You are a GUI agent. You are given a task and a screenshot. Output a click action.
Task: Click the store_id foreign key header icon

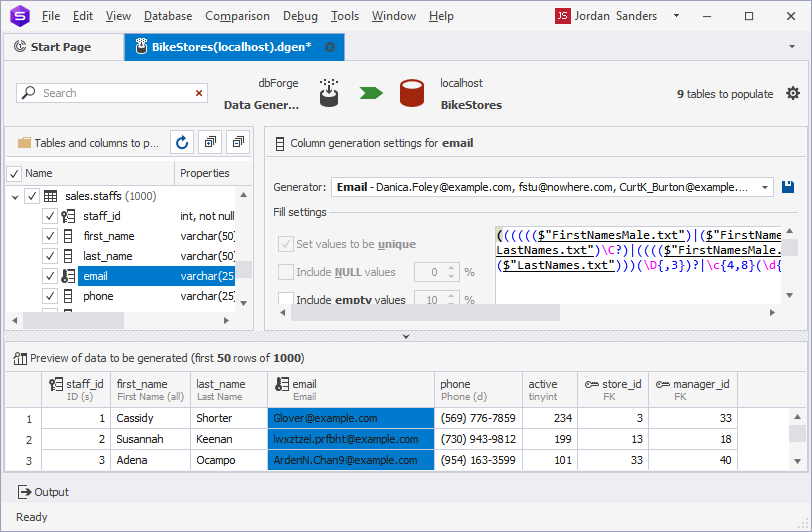point(592,384)
